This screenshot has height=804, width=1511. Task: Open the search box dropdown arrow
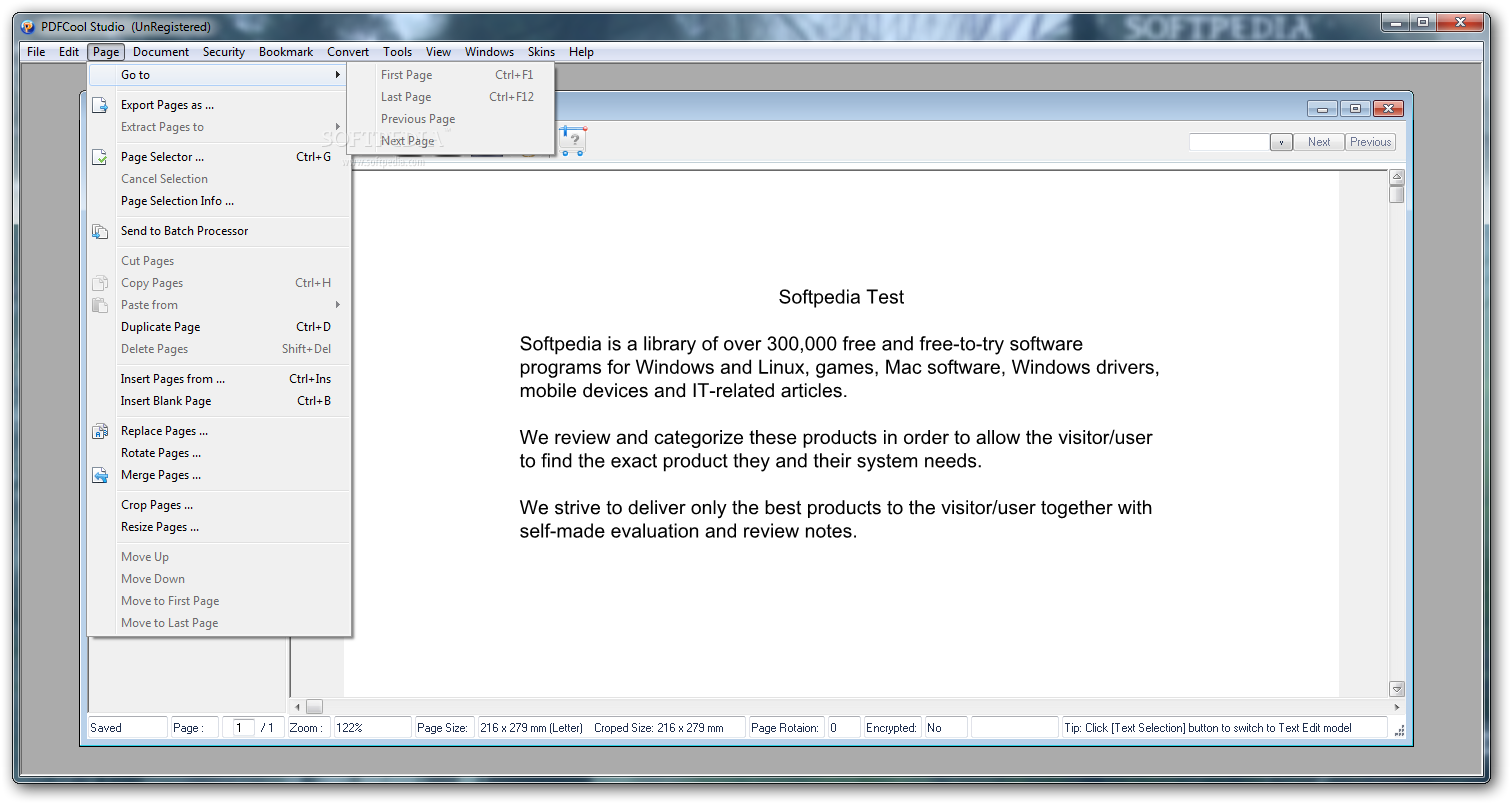(1281, 142)
